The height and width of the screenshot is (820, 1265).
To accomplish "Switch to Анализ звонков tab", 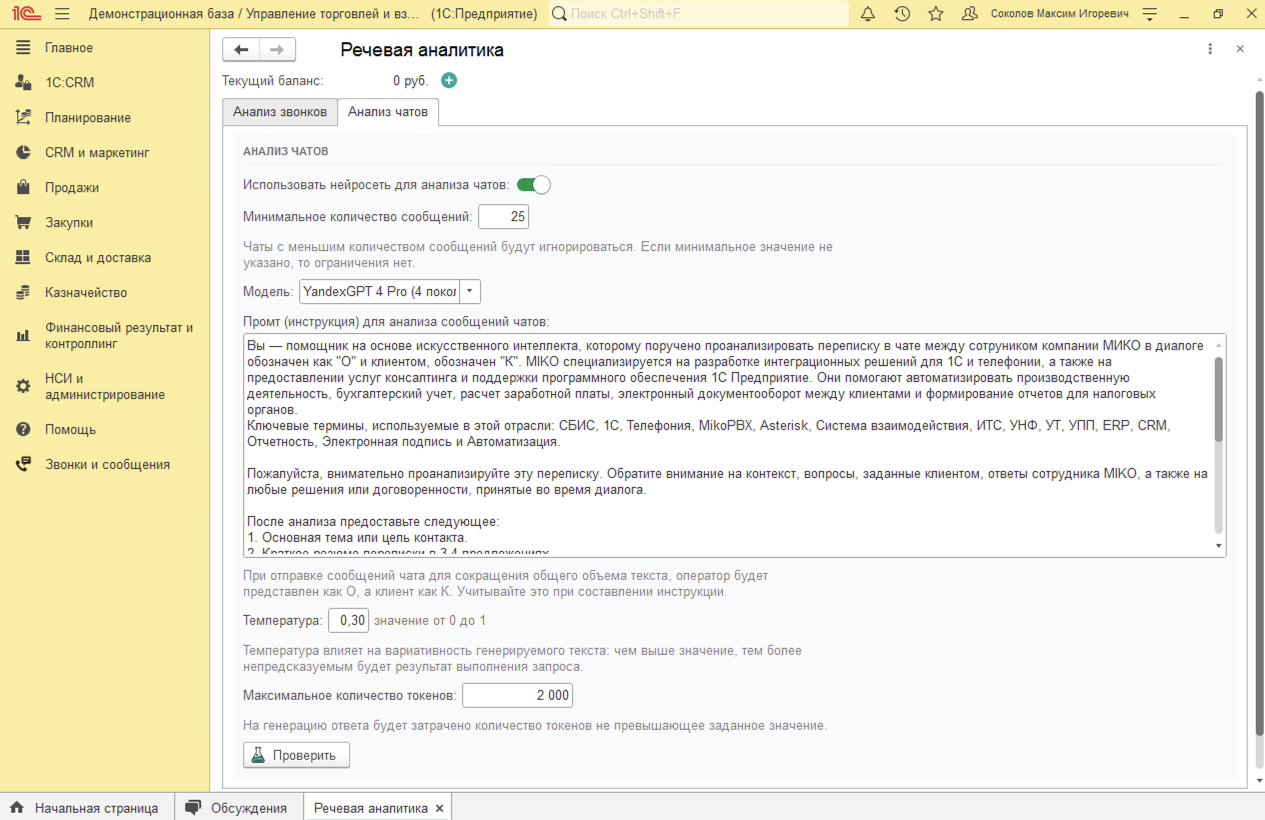I will click(x=280, y=112).
